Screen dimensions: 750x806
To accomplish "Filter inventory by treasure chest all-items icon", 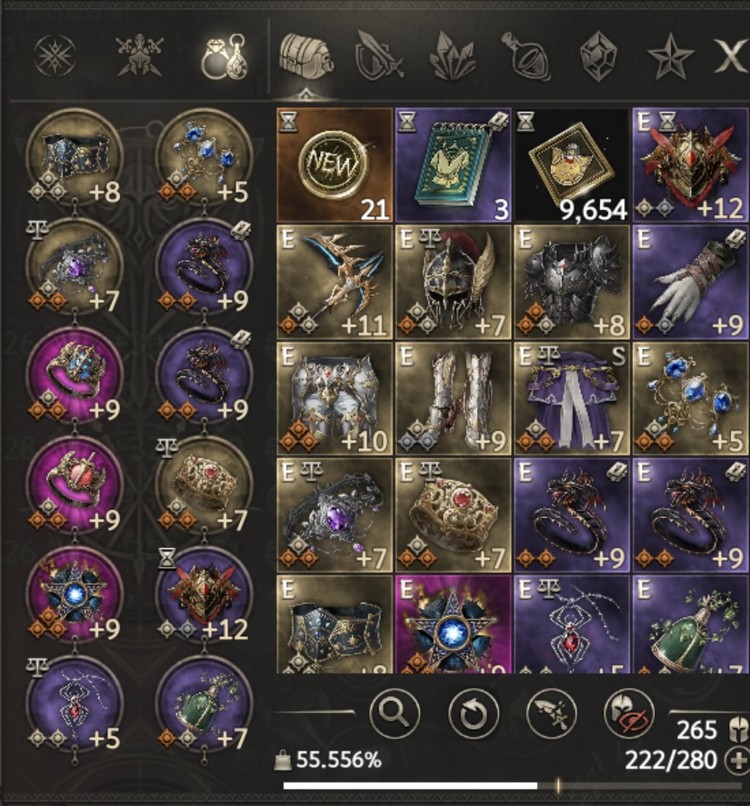I will coord(305,57).
